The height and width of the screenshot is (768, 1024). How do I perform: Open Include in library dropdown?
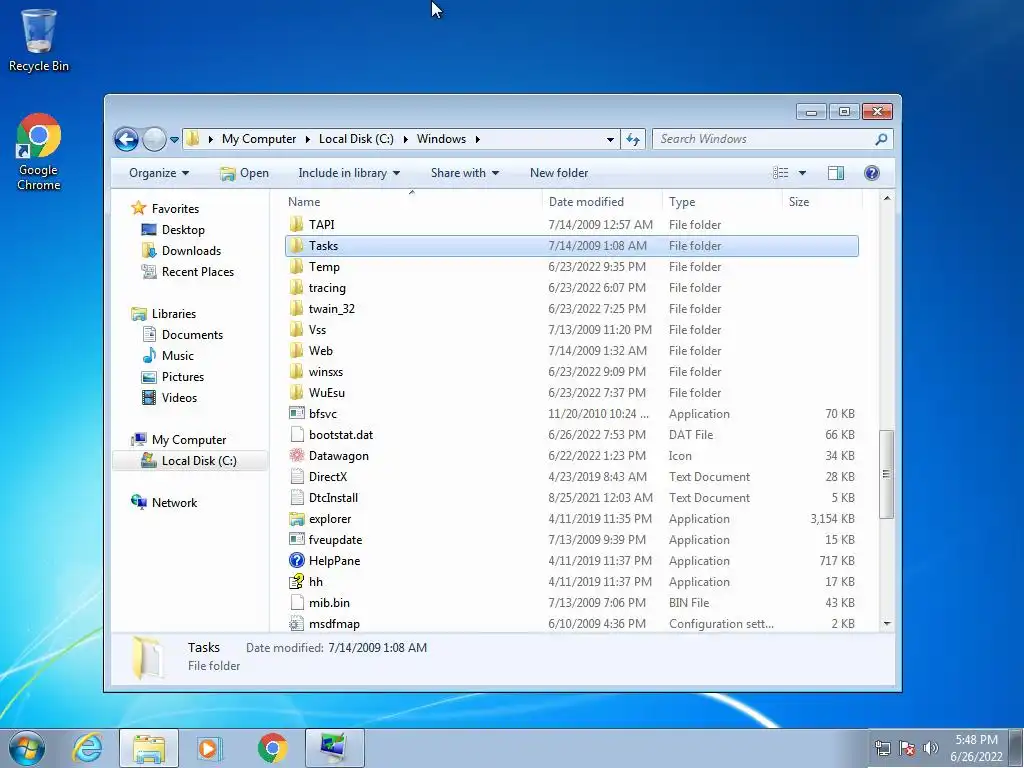[x=349, y=173]
